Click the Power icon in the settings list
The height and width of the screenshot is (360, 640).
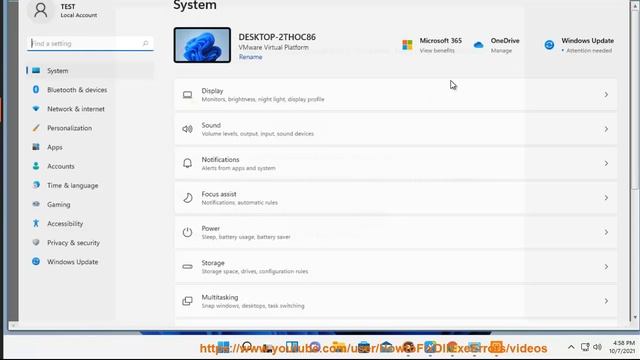[x=187, y=232]
